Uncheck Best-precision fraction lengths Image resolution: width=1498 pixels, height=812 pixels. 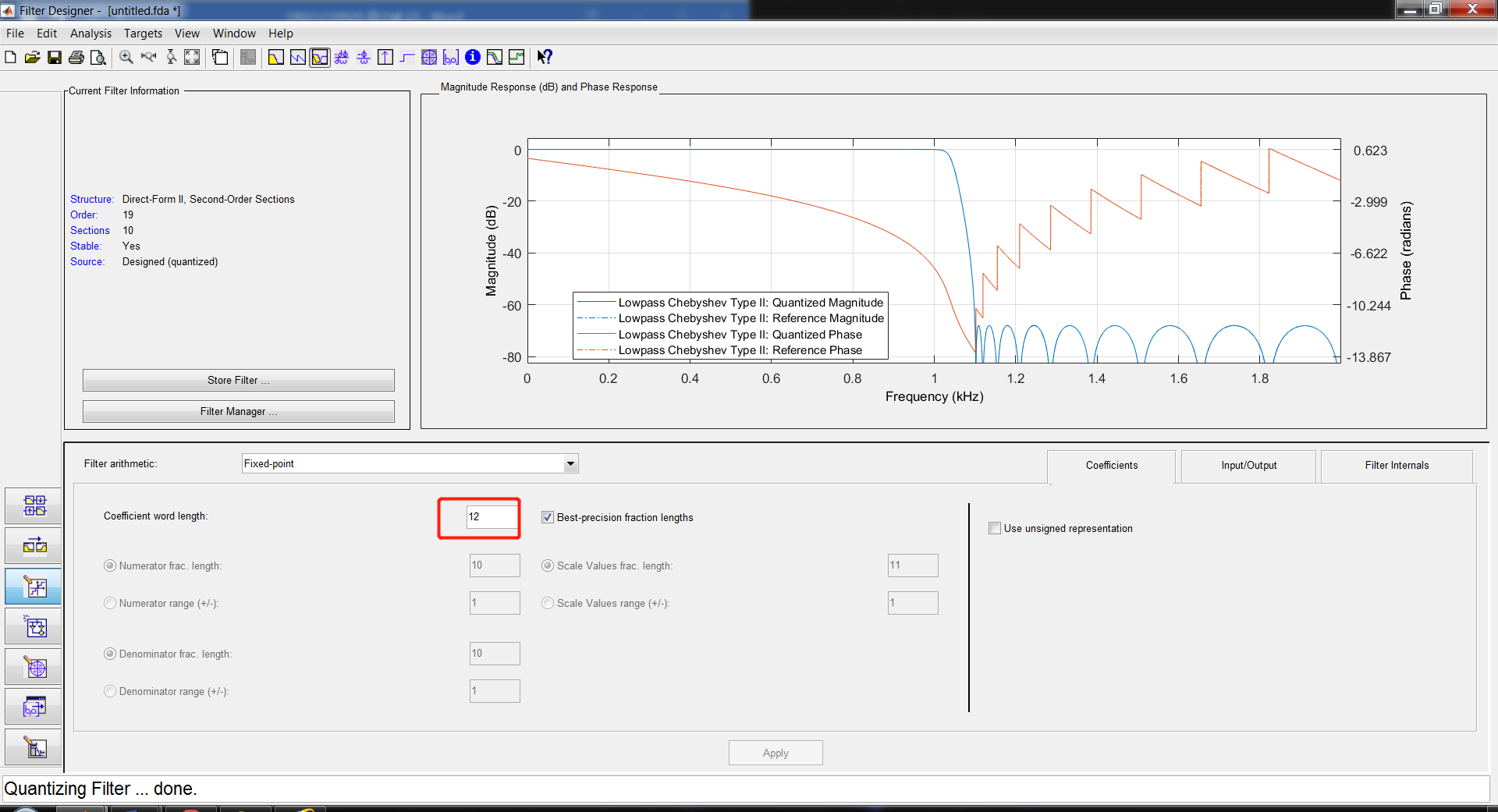(548, 517)
